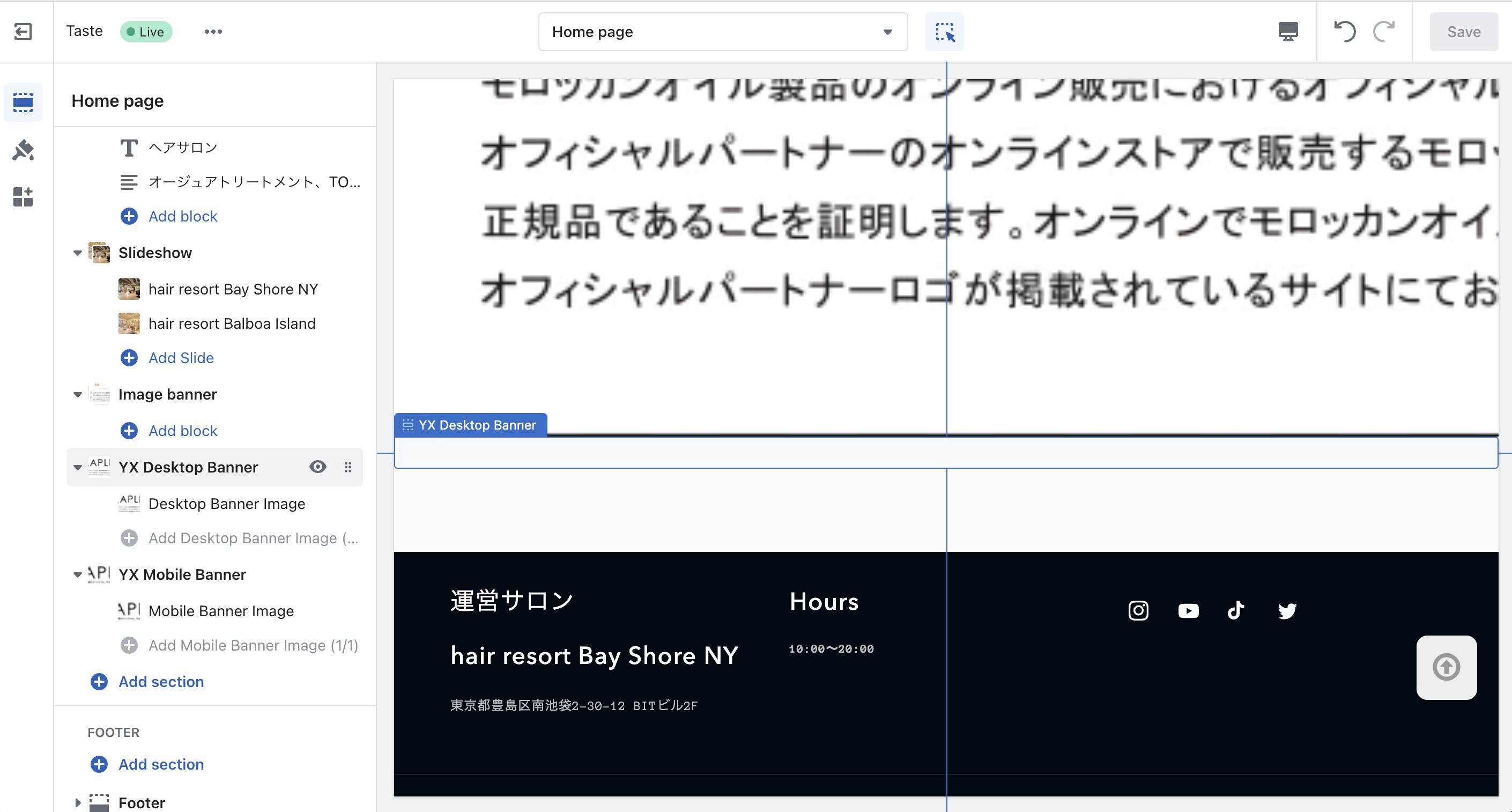Click the undo arrow icon
Viewport: 1512px width, 812px height.
click(x=1344, y=32)
